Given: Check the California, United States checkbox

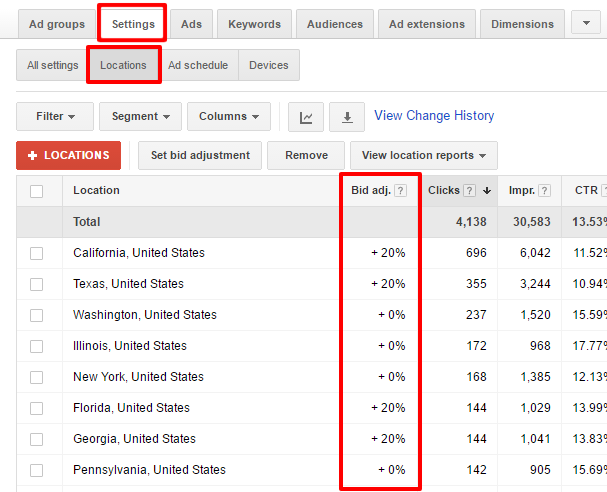Looking at the screenshot, I should [37, 254].
